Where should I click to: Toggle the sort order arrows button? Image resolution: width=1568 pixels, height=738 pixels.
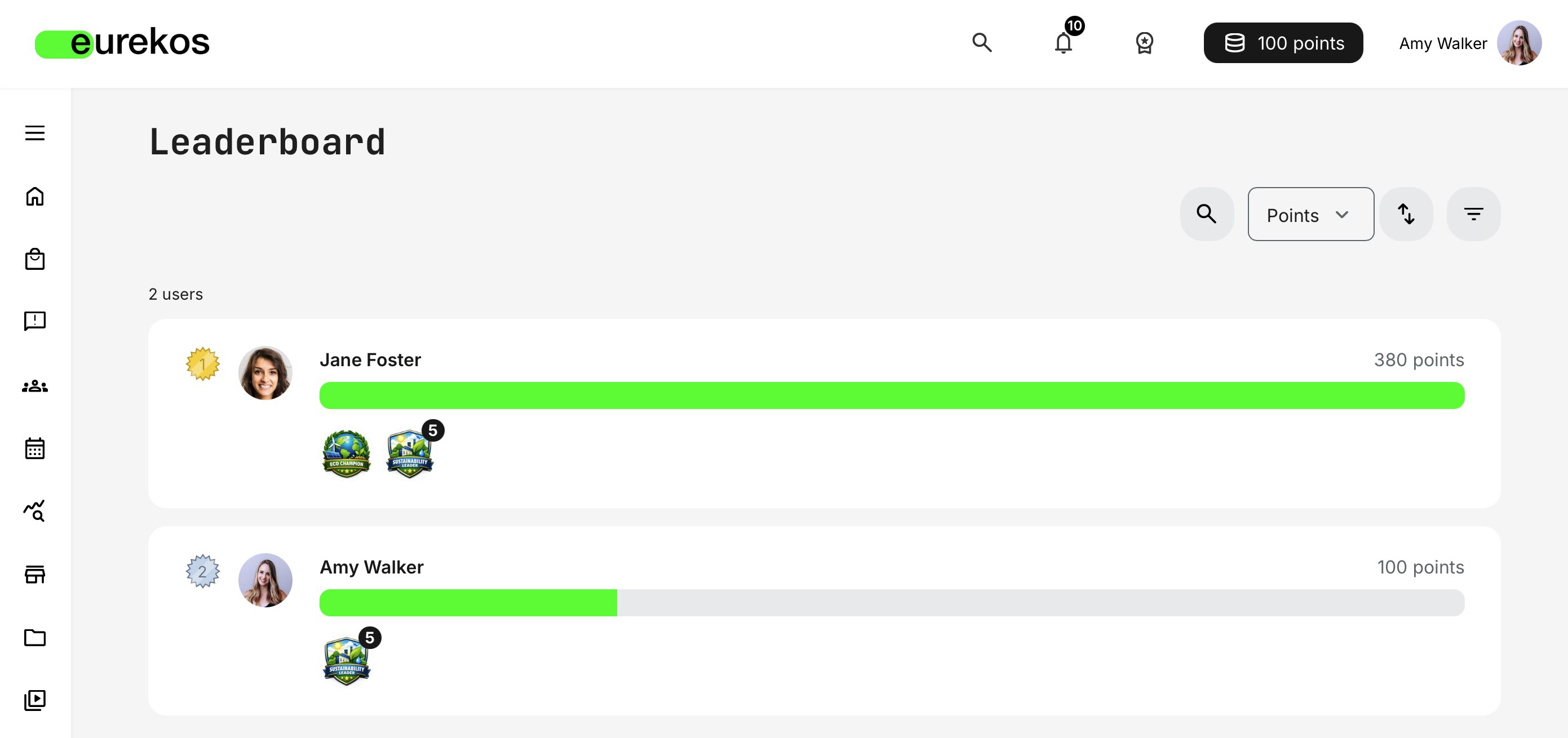pyautogui.click(x=1406, y=214)
